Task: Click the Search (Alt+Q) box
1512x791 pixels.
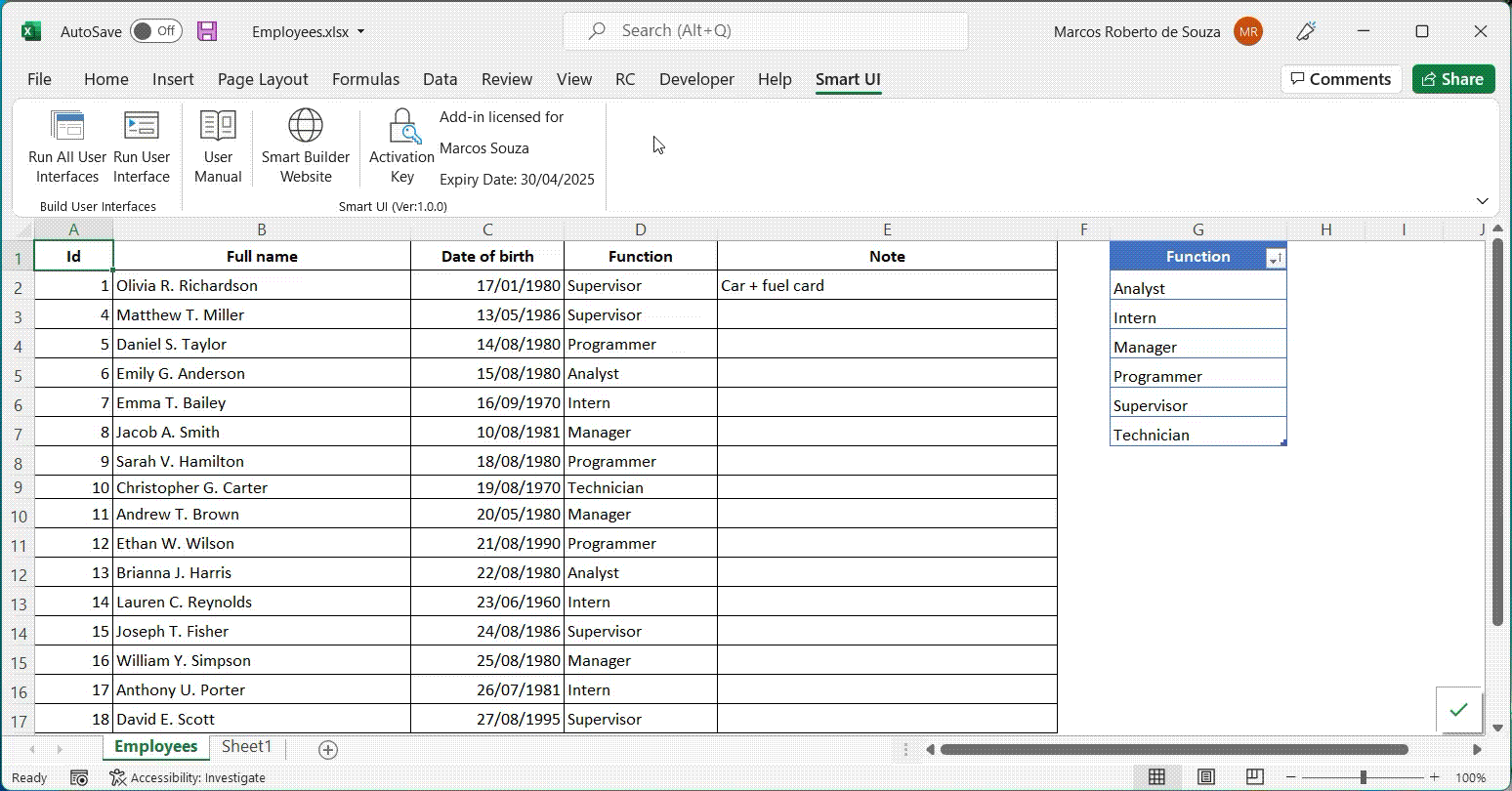Action: tap(765, 30)
